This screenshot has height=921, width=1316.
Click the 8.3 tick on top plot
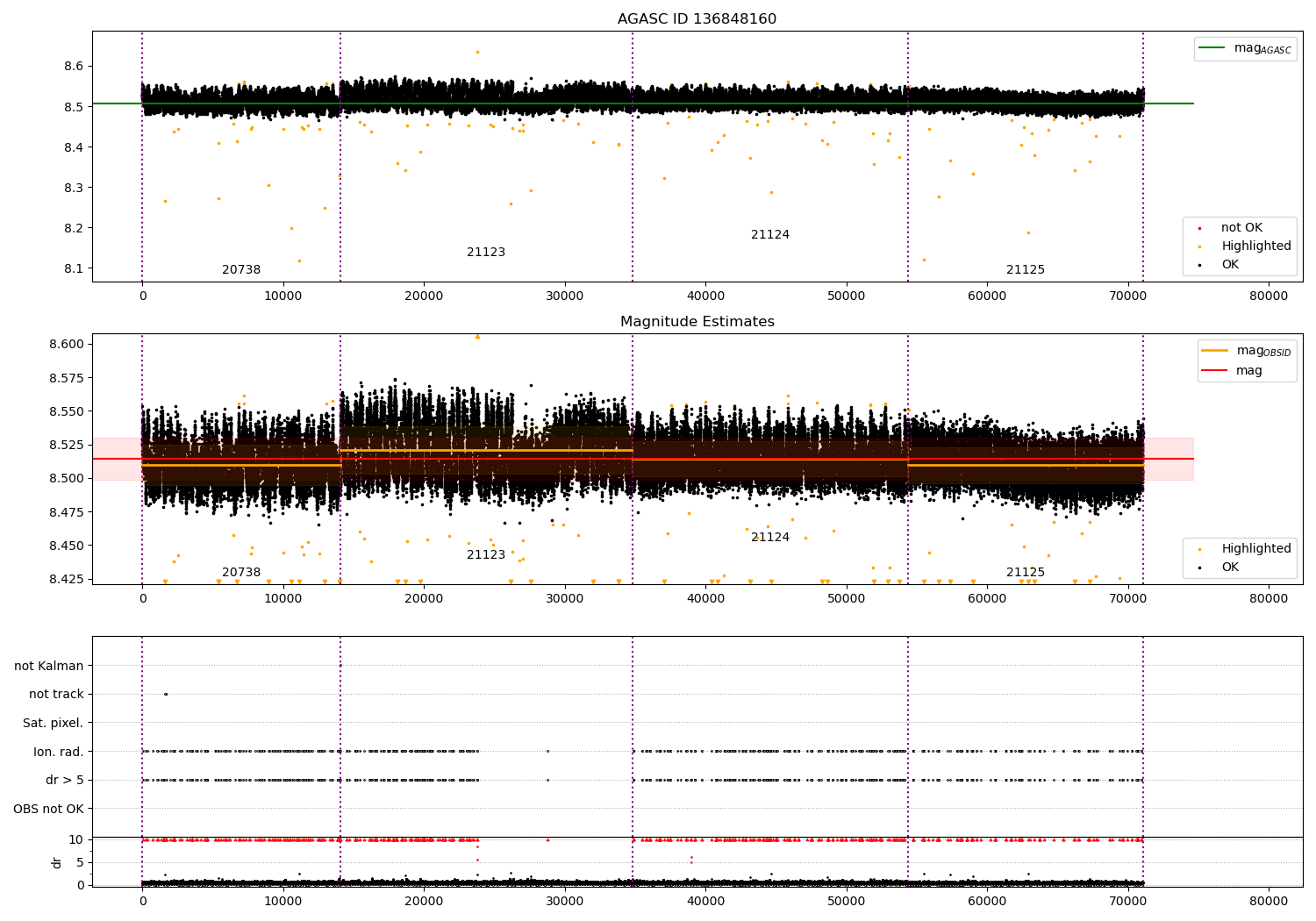74,188
